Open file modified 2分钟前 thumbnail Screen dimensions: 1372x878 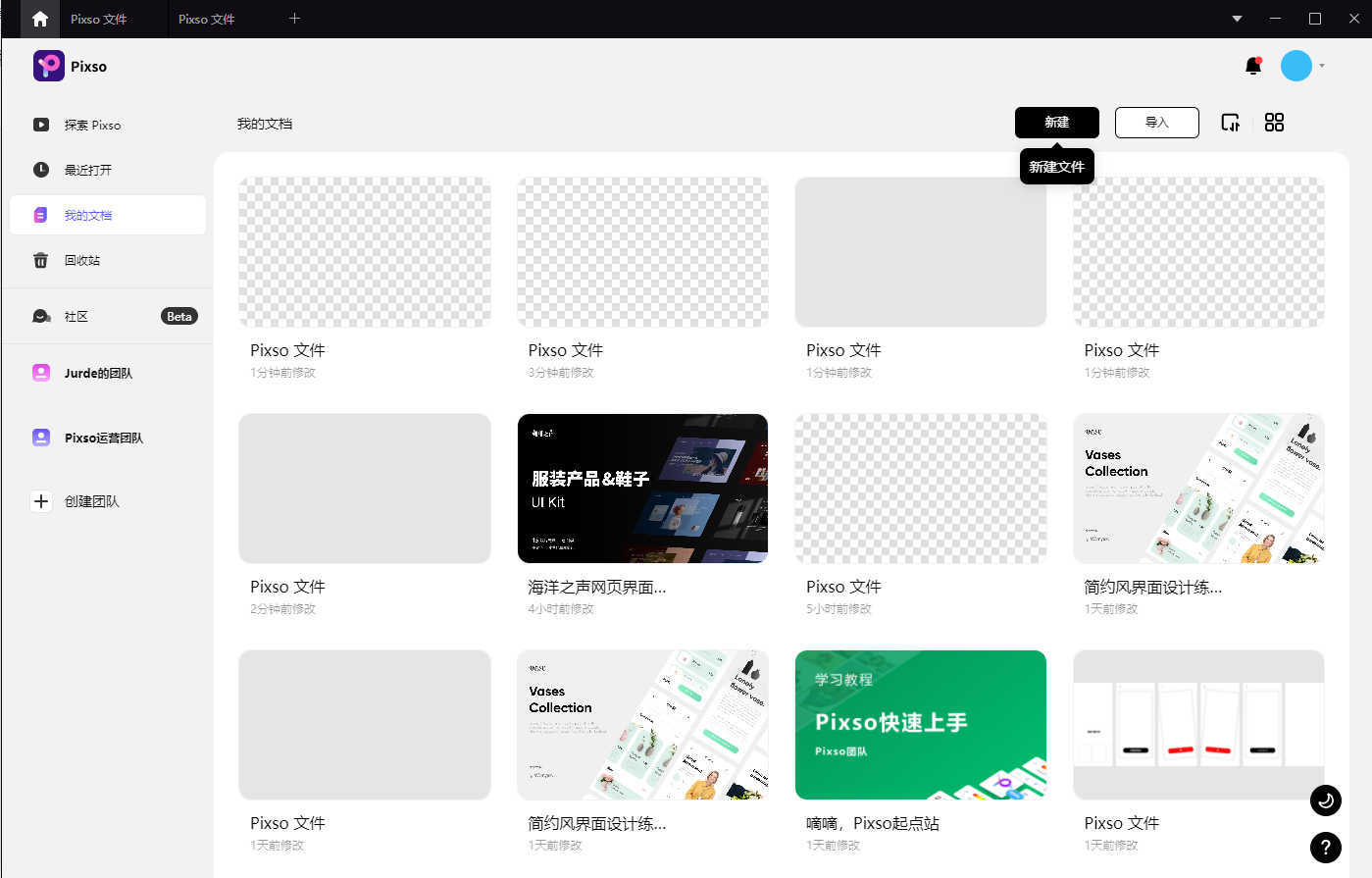pyautogui.click(x=365, y=489)
